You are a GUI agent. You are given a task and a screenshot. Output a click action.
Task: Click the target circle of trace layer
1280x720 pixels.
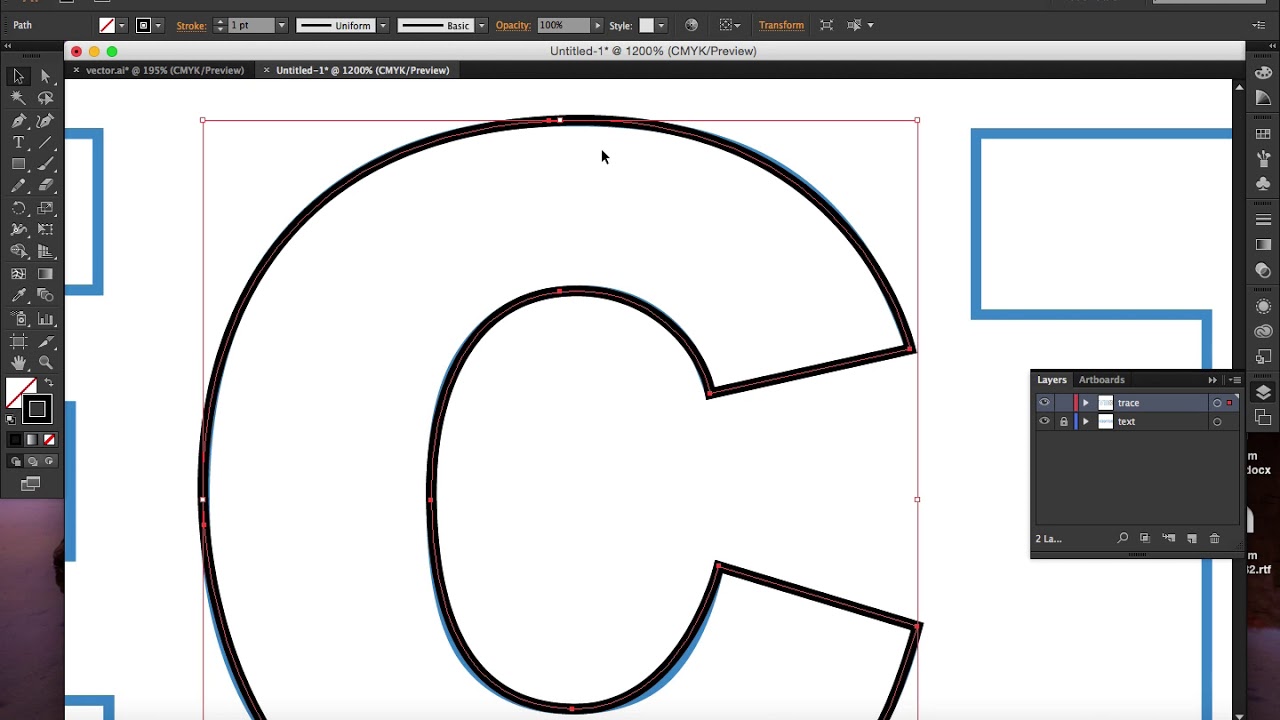click(x=1217, y=403)
